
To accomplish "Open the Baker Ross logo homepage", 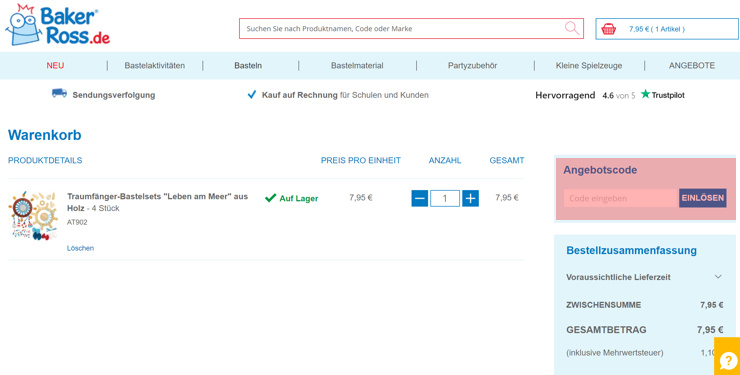I will (58, 25).
